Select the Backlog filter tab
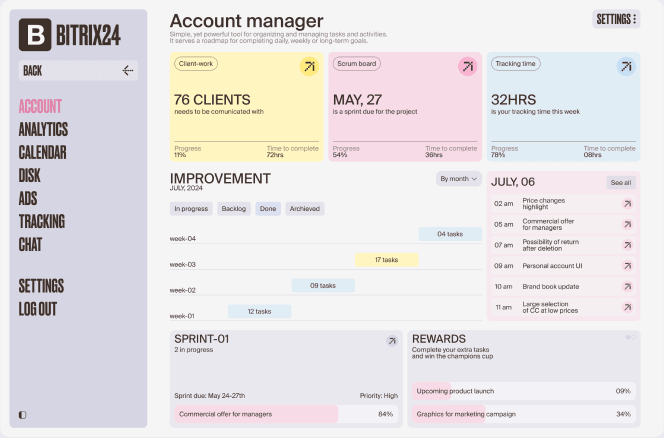 click(x=234, y=208)
